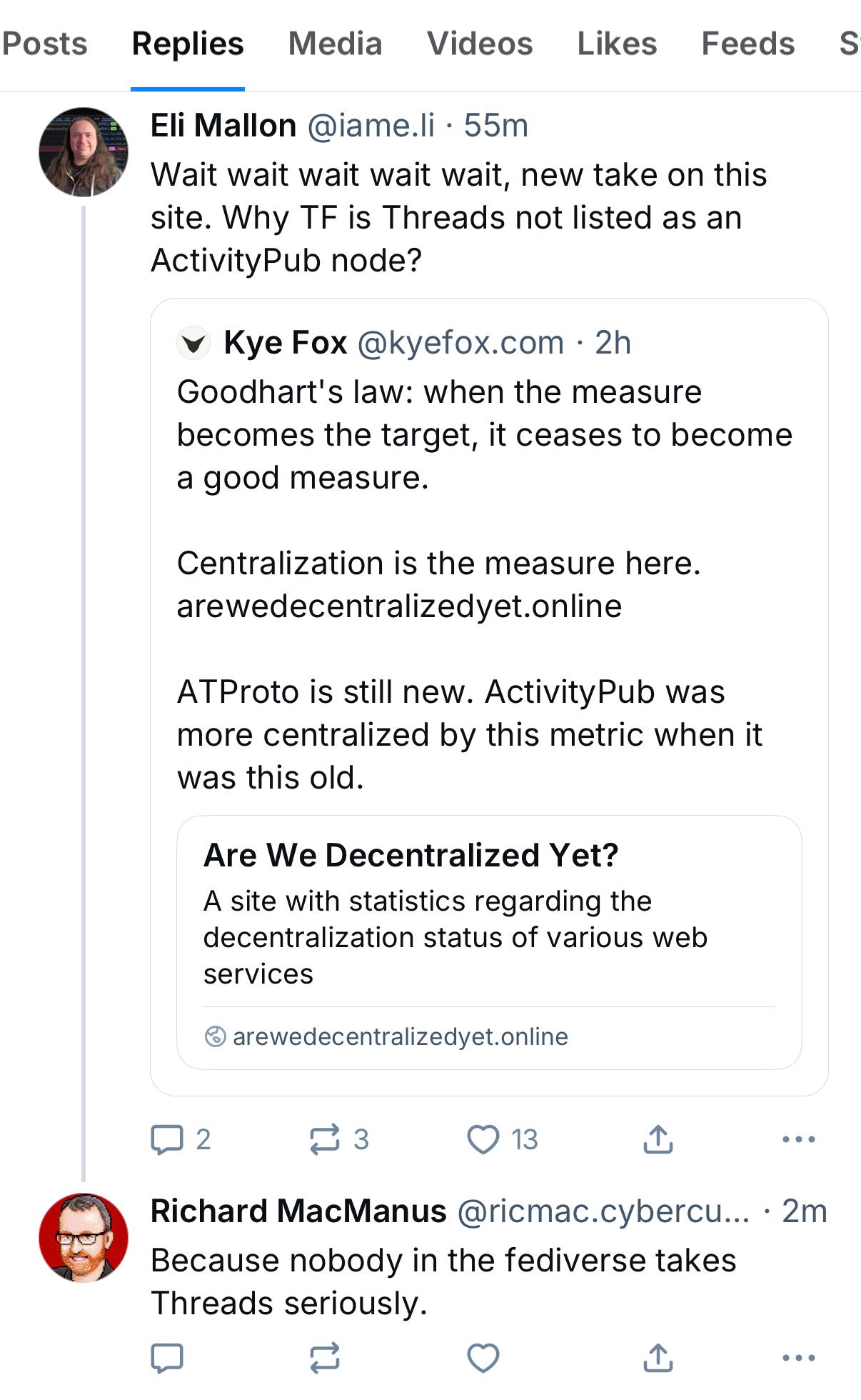Select the Feeds tab

click(747, 44)
